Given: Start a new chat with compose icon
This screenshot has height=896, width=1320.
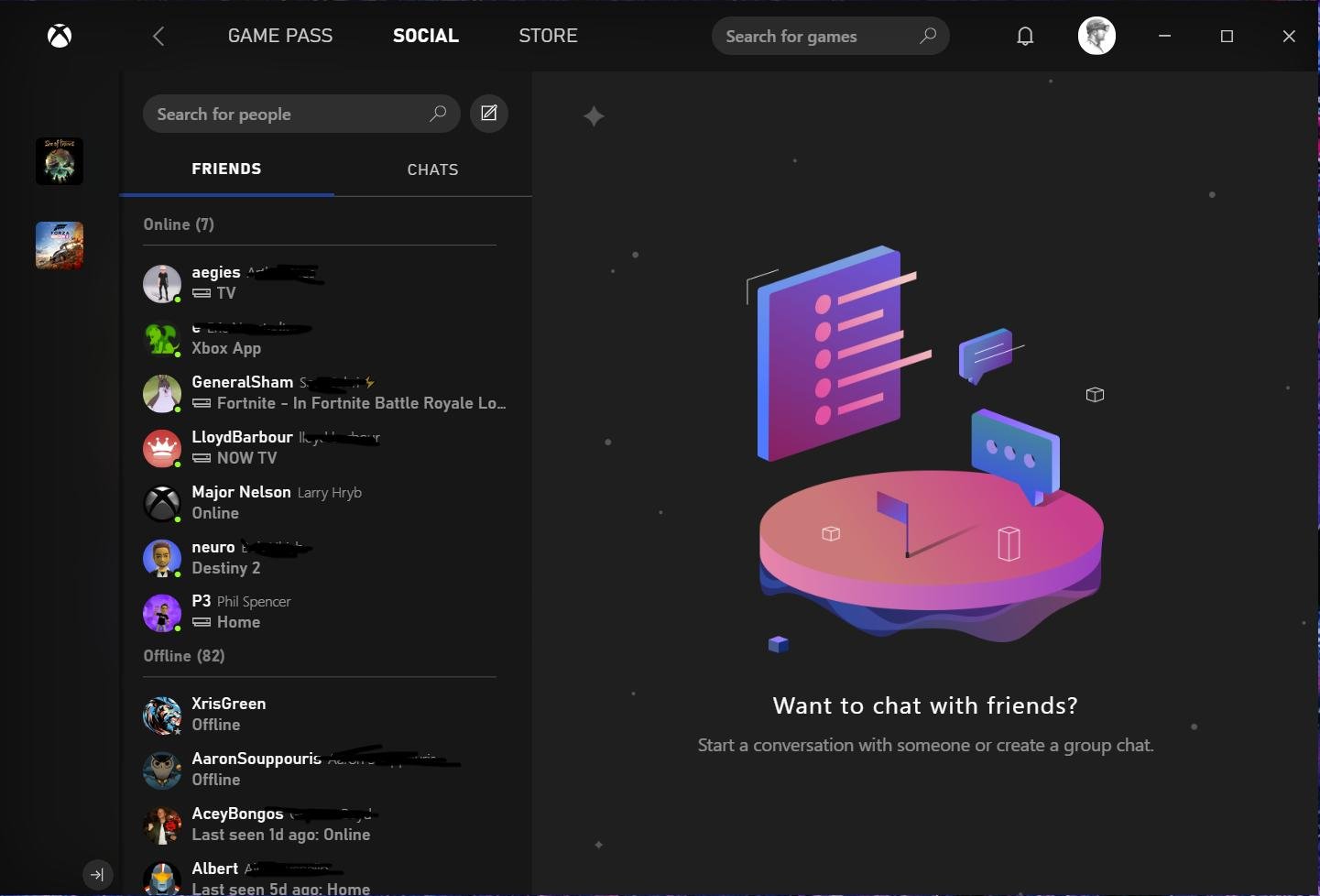Looking at the screenshot, I should click(489, 114).
